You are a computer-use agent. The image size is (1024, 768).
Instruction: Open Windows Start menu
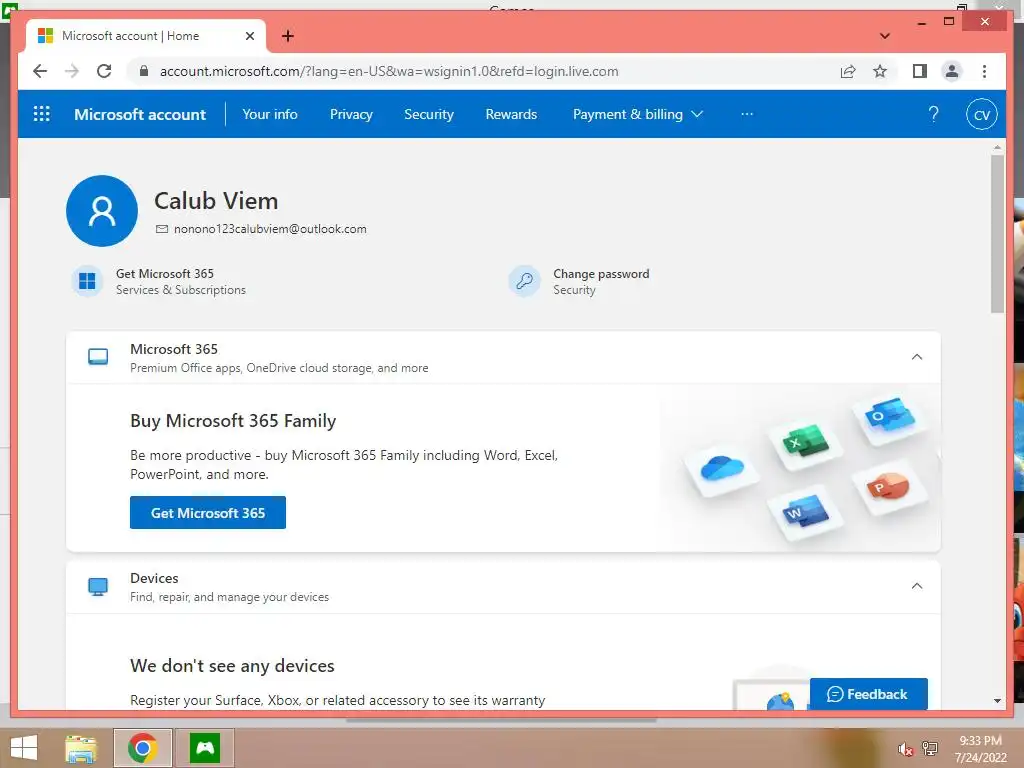point(24,748)
